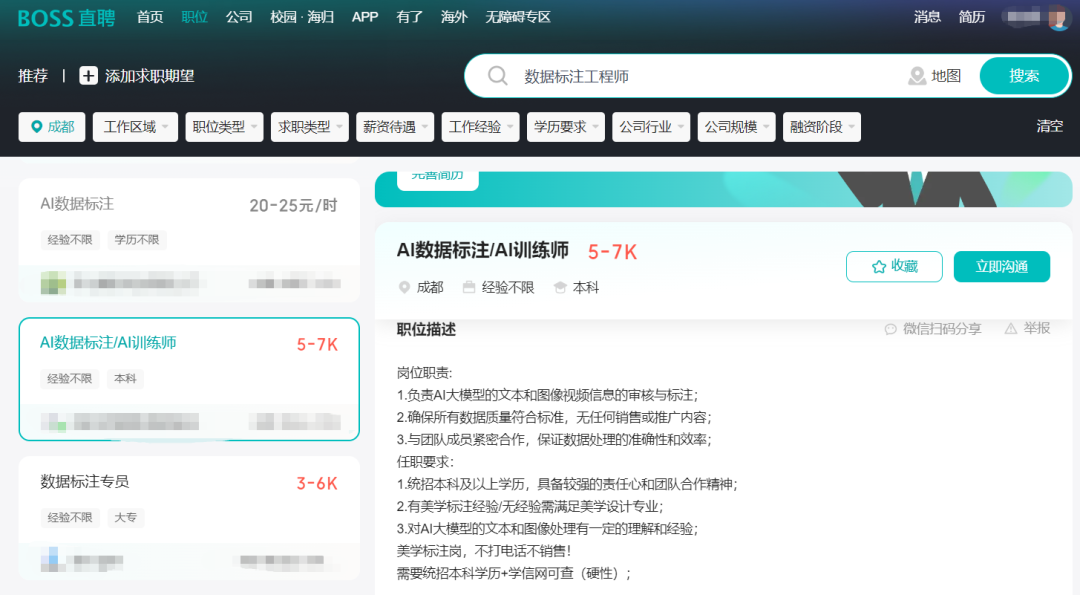This screenshot has height=595, width=1080.
Task: Select the 推荐 tab
Action: (33, 76)
